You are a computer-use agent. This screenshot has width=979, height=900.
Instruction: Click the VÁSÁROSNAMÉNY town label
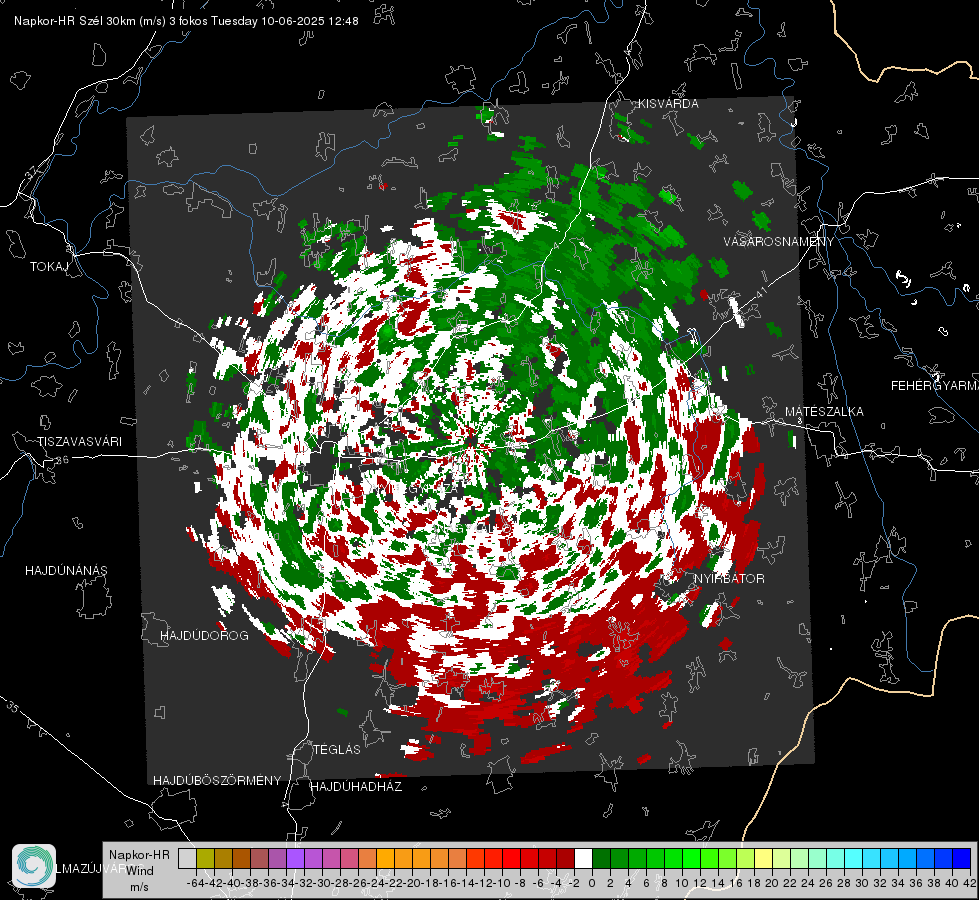pos(779,242)
